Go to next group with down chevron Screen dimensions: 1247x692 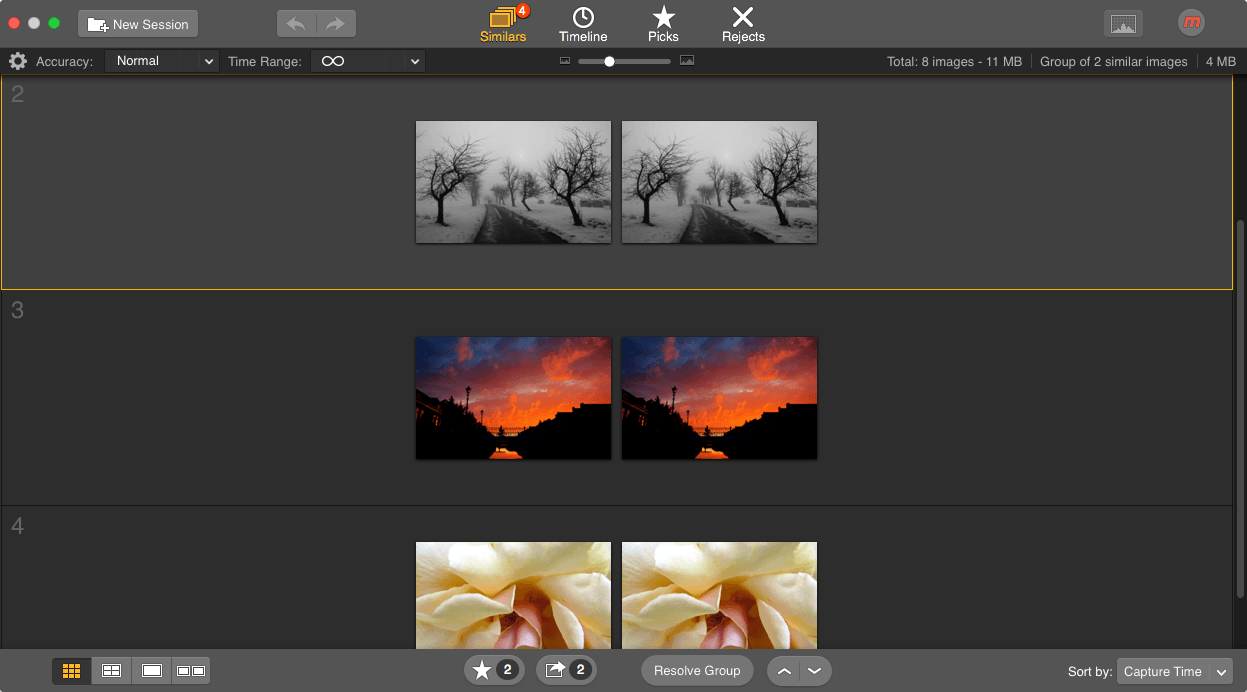(815, 671)
